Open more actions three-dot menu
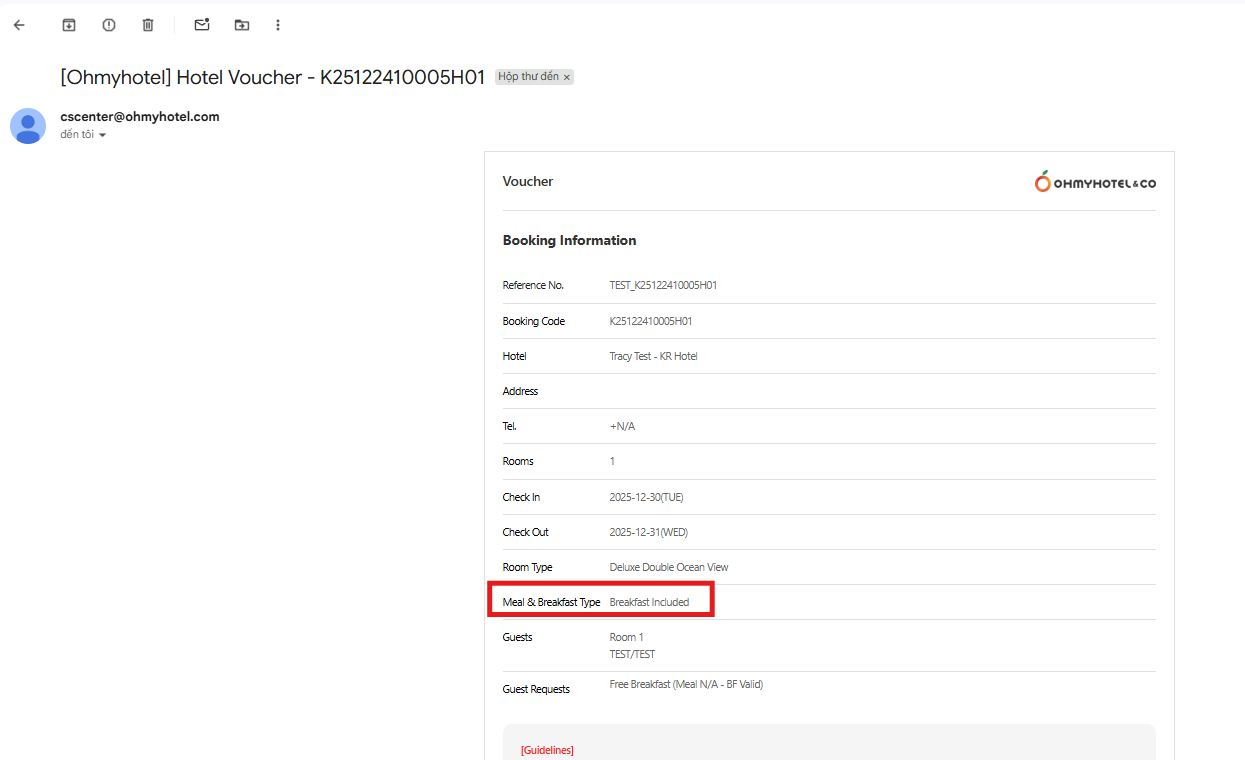The image size is (1245, 760). (278, 25)
